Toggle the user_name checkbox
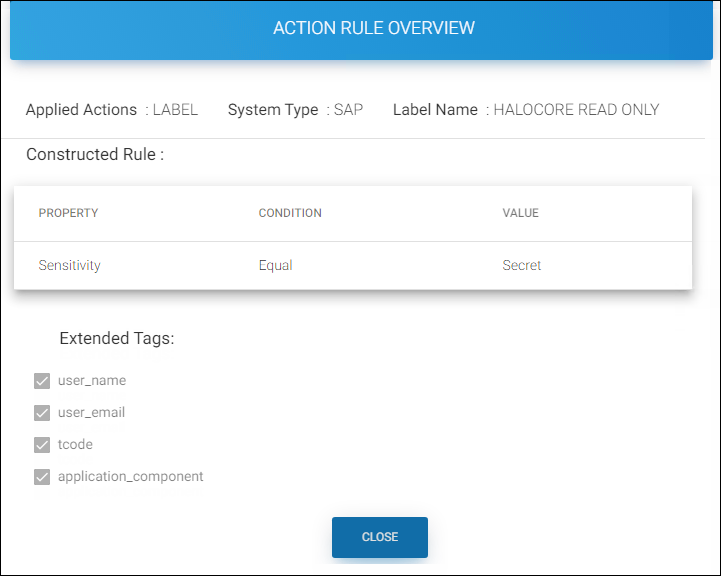 tap(42, 381)
